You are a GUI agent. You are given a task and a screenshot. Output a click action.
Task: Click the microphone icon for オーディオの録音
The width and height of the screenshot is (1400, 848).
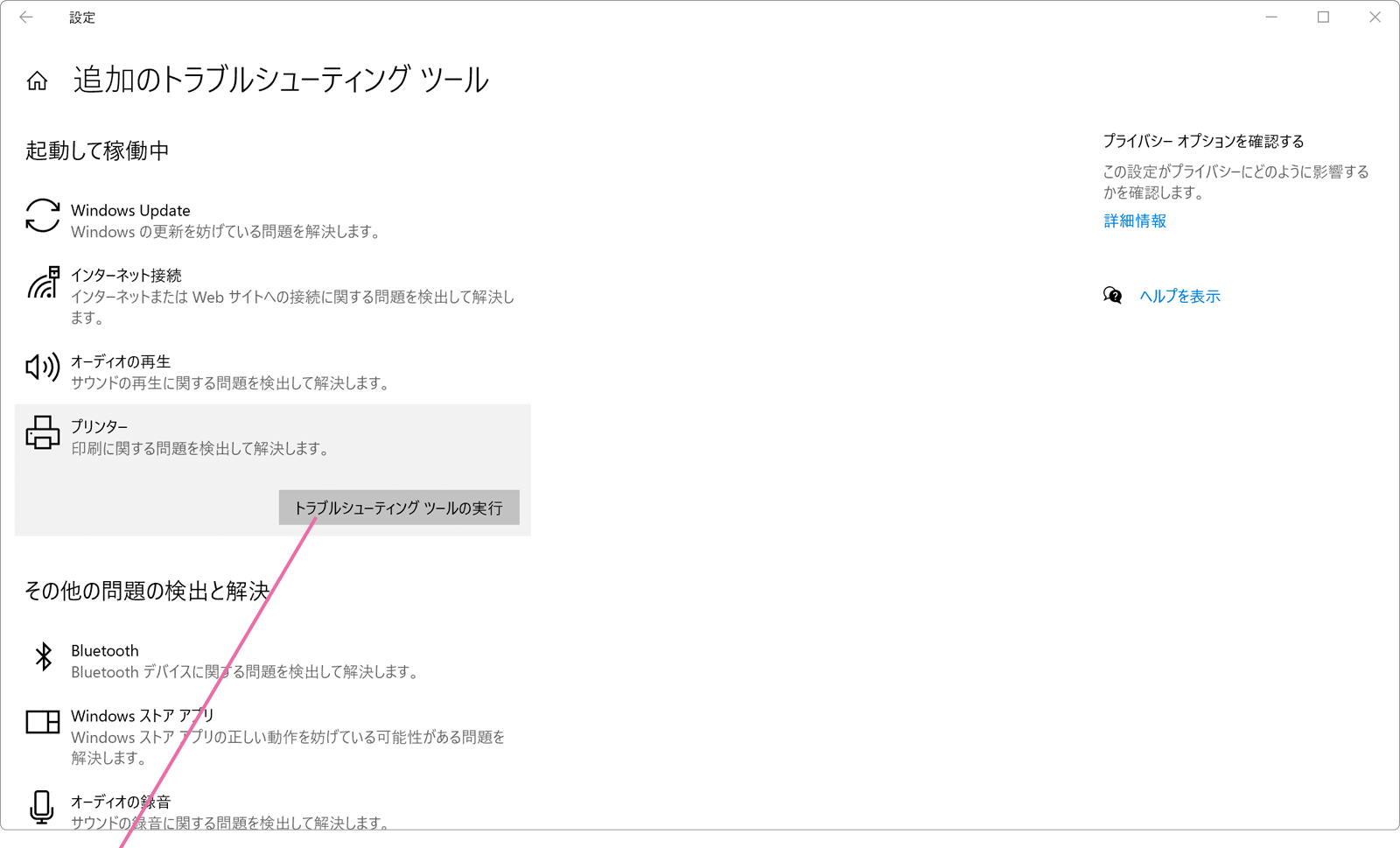click(41, 808)
